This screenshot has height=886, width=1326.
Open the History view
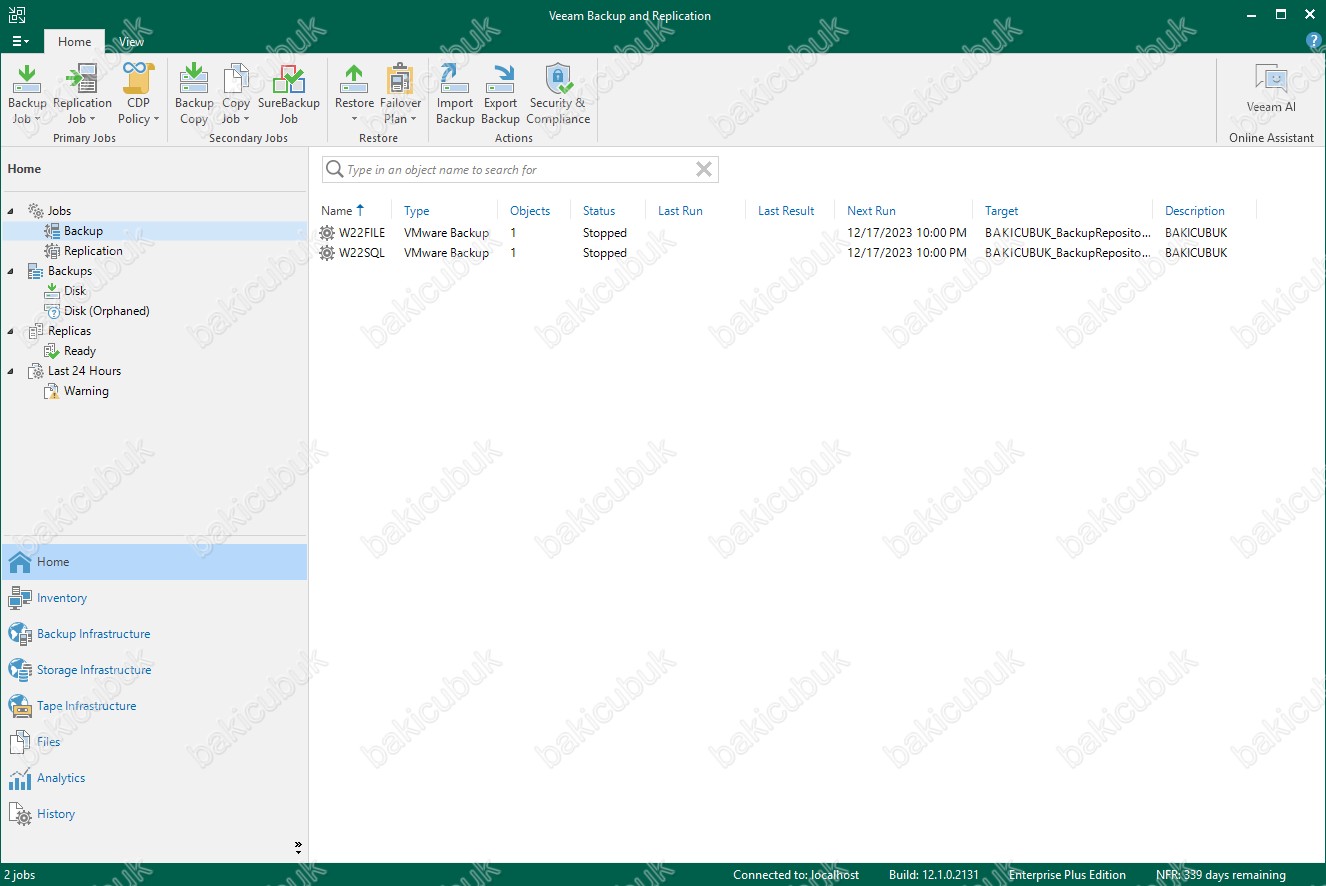154,814
